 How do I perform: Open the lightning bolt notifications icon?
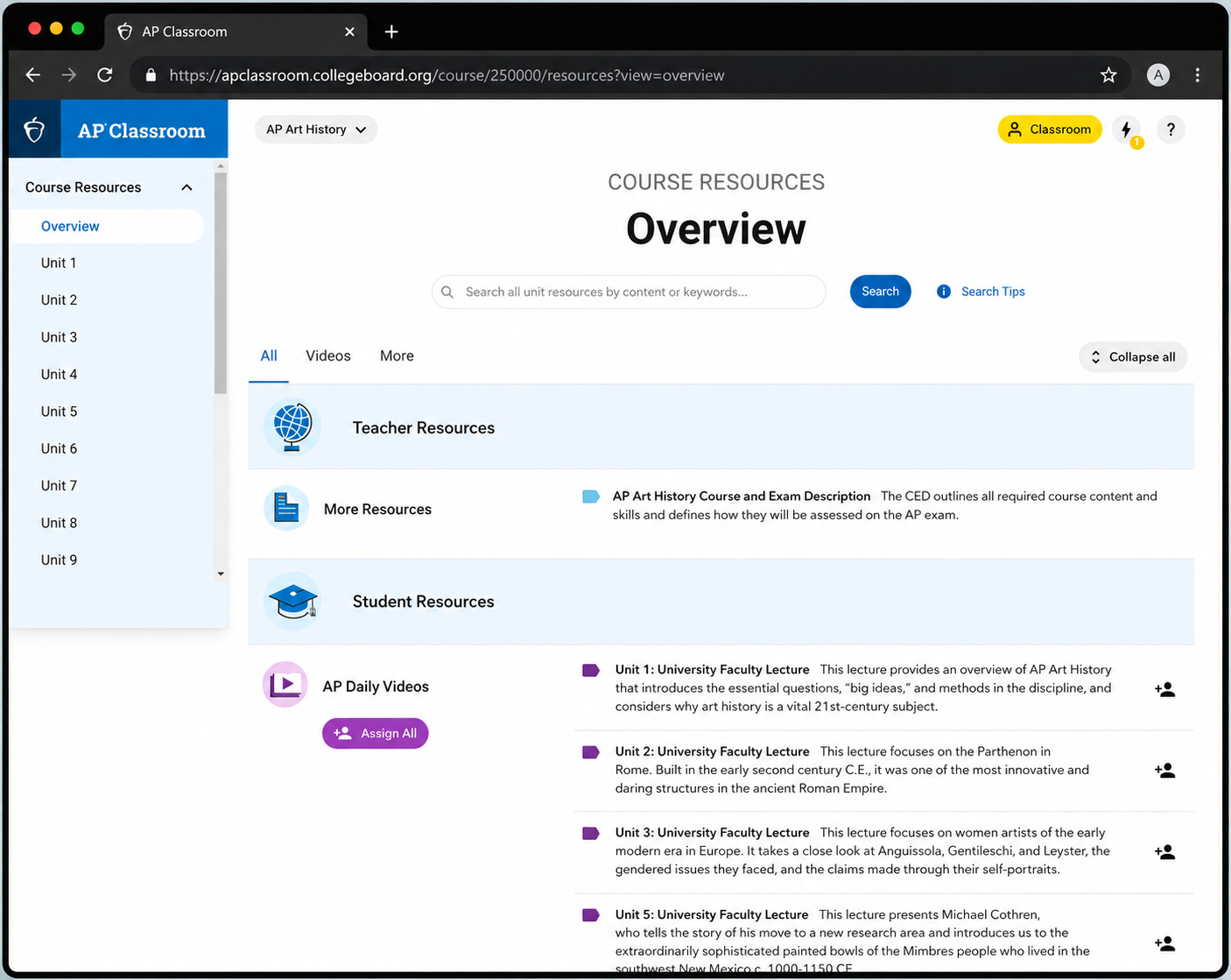pos(1127,130)
